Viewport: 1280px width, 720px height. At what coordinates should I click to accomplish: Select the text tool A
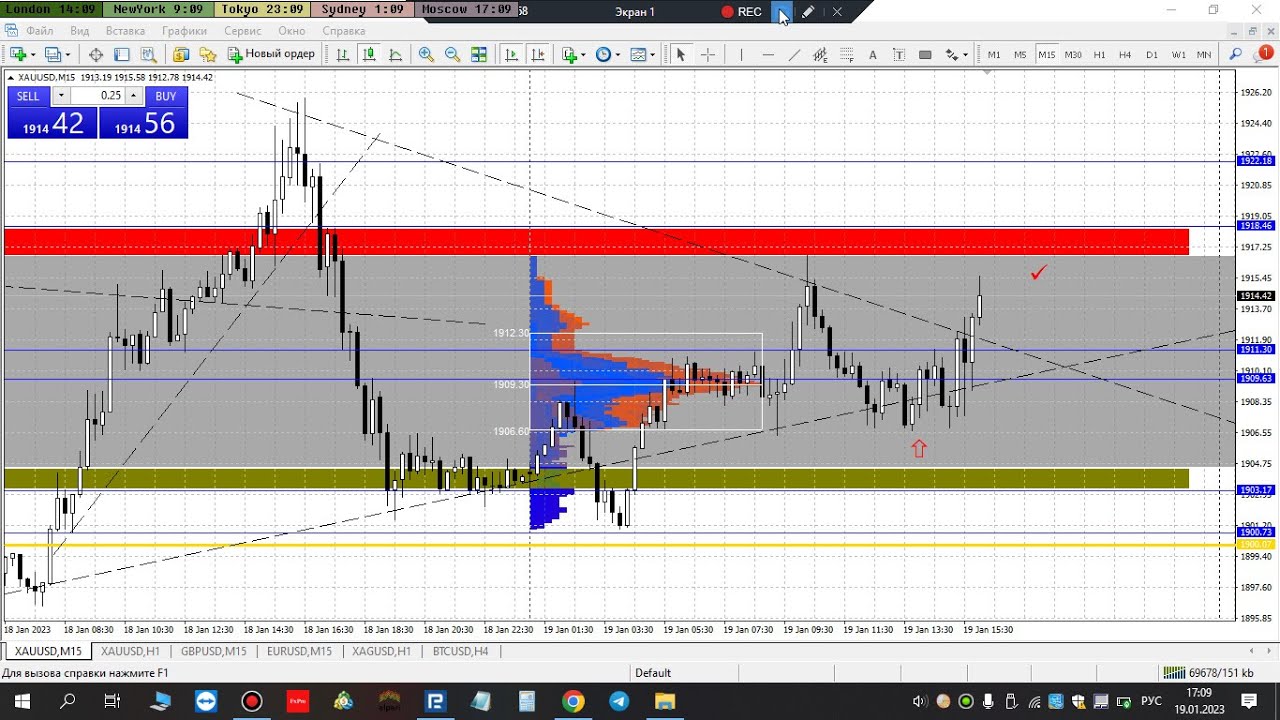(x=873, y=54)
